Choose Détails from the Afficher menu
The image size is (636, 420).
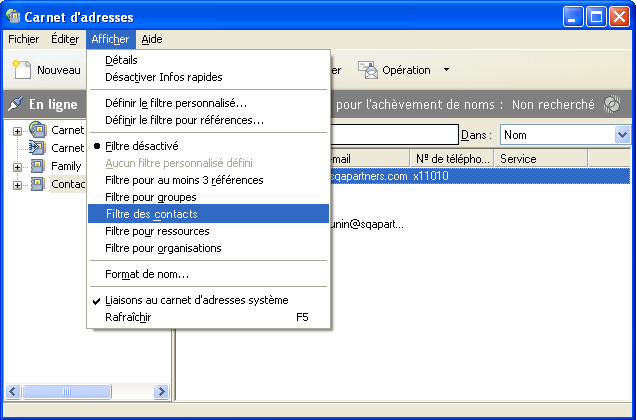point(208,60)
